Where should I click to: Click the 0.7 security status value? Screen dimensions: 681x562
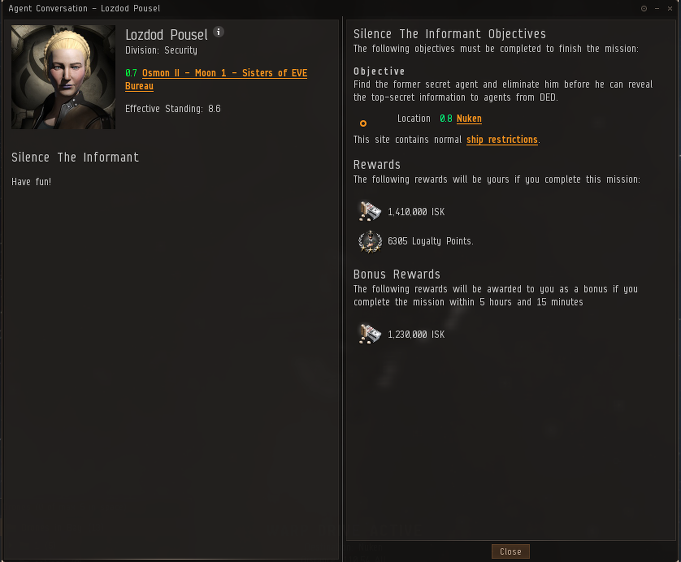click(x=131, y=73)
